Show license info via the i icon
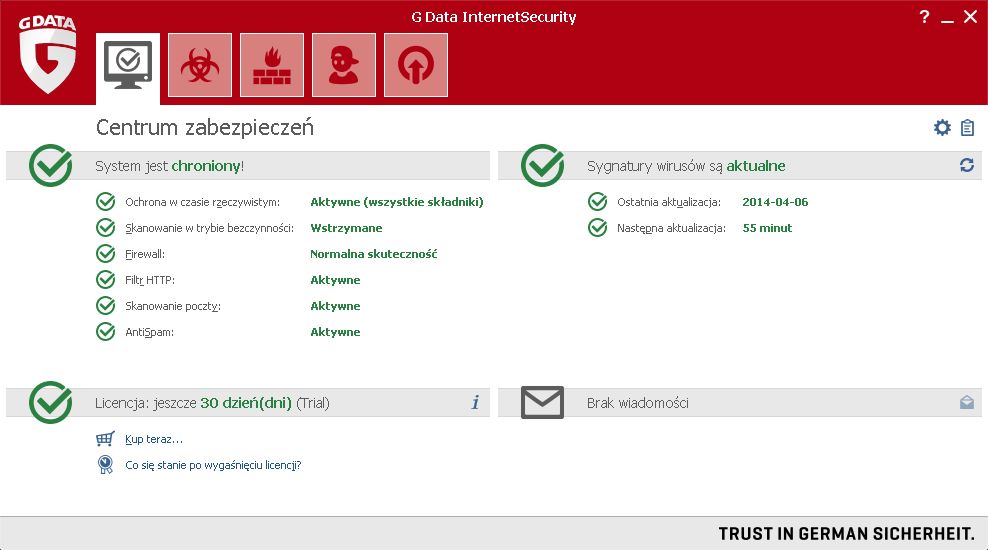 point(475,403)
